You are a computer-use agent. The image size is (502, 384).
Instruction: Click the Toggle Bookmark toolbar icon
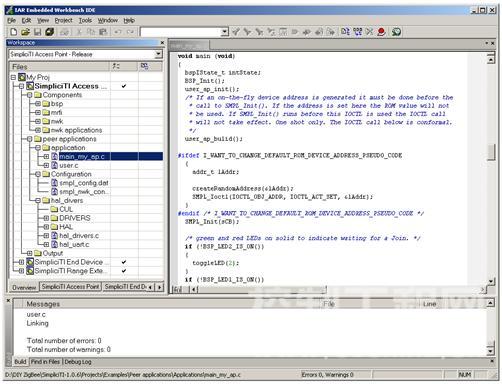click(295, 32)
